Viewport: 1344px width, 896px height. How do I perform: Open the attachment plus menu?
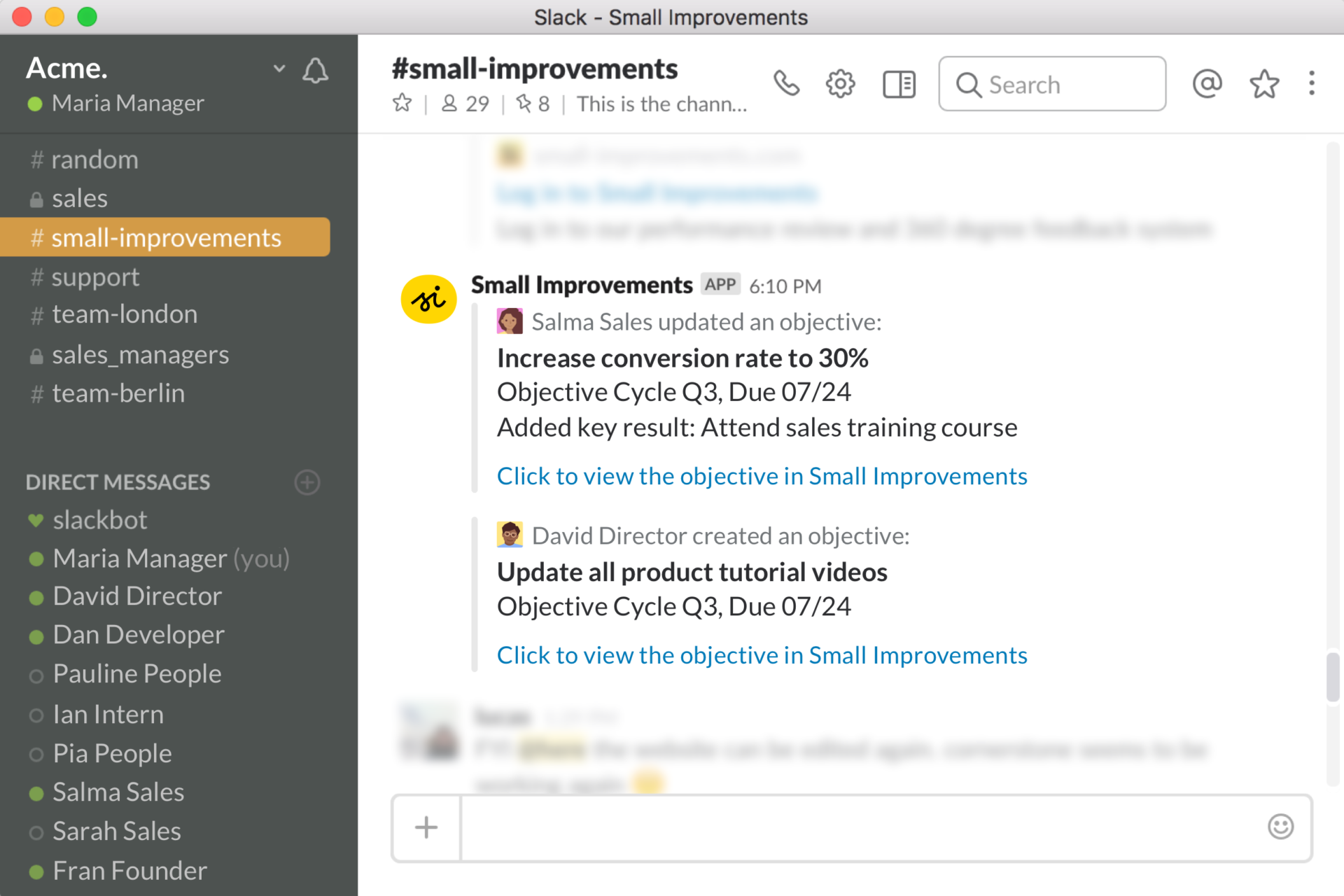pos(426,827)
